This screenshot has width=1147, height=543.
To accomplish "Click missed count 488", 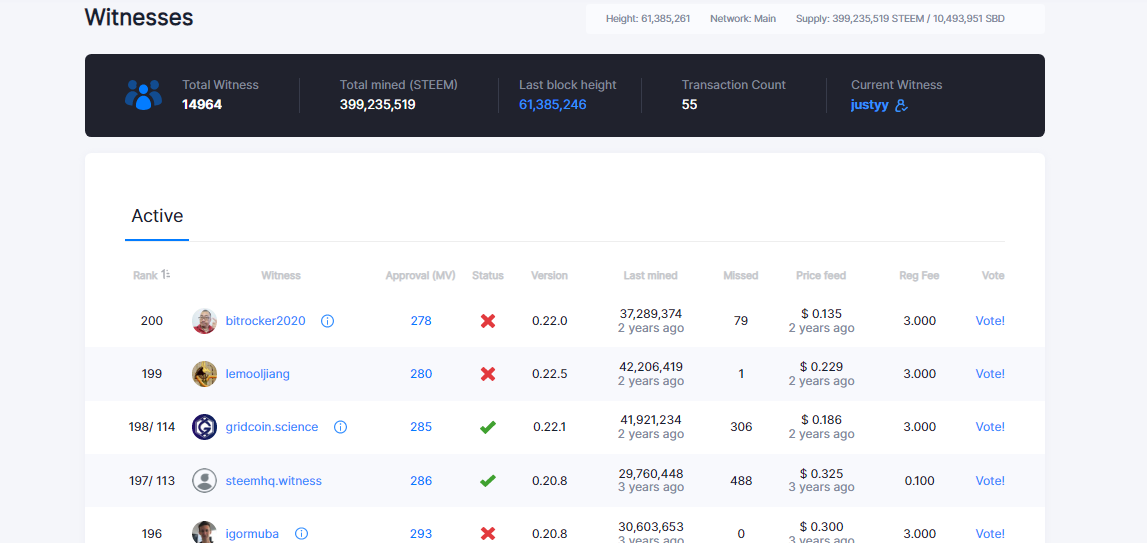I will pos(741,481).
